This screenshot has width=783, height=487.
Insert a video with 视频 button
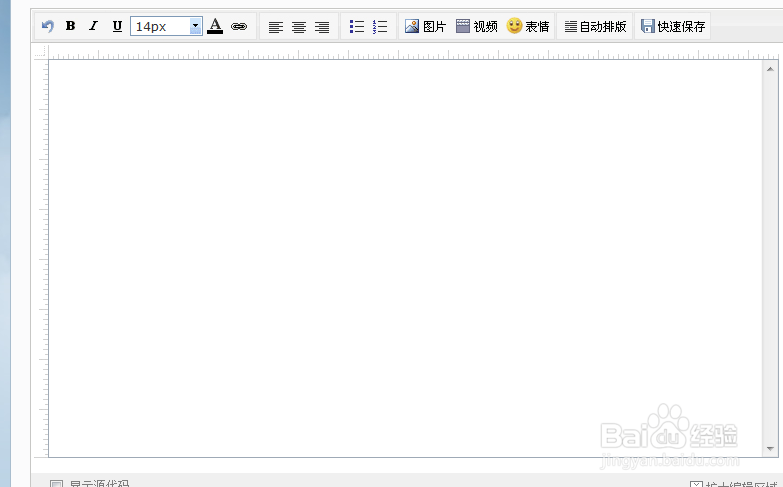tap(477, 26)
